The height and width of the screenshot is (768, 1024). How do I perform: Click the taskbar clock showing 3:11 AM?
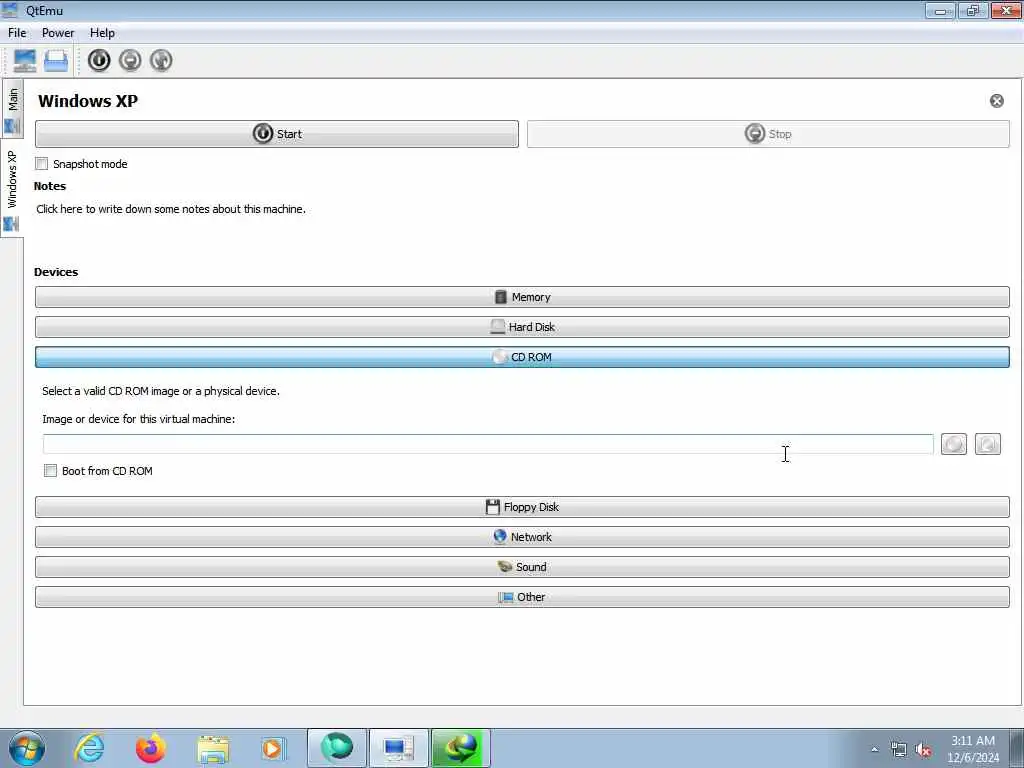click(973, 749)
